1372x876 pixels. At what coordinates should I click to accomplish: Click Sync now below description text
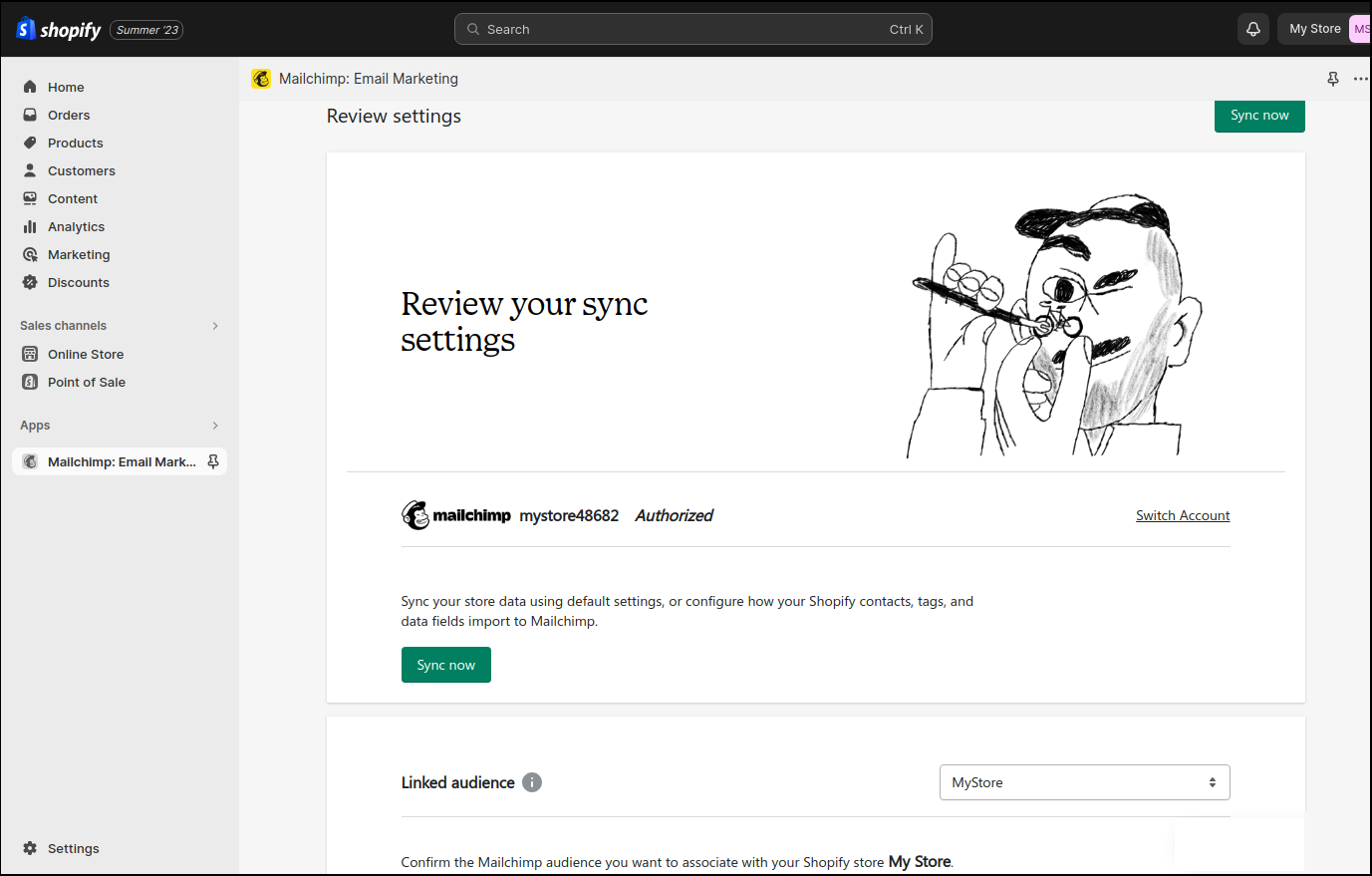[x=446, y=665]
